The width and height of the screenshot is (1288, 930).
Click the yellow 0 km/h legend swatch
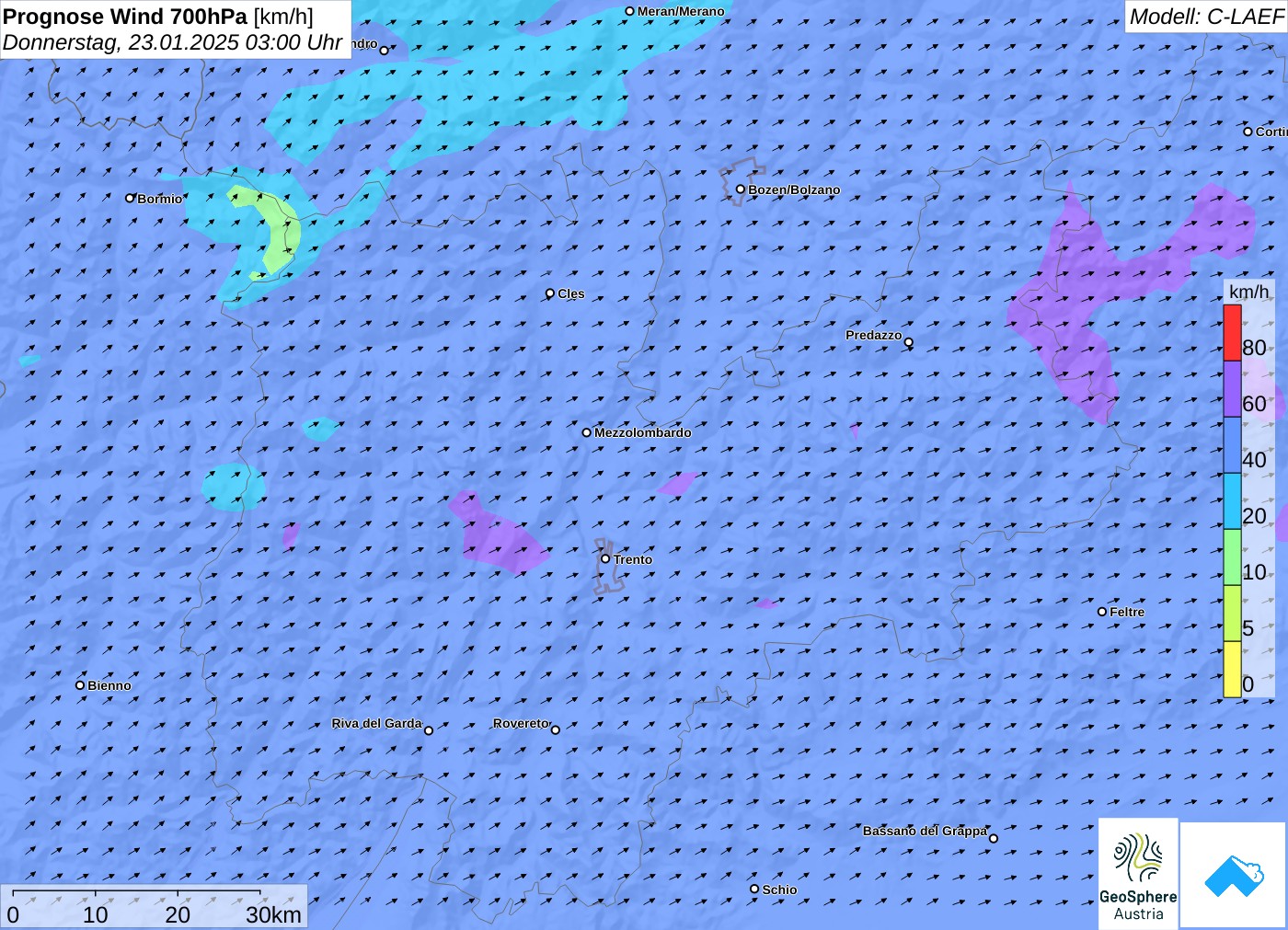[1232, 669]
